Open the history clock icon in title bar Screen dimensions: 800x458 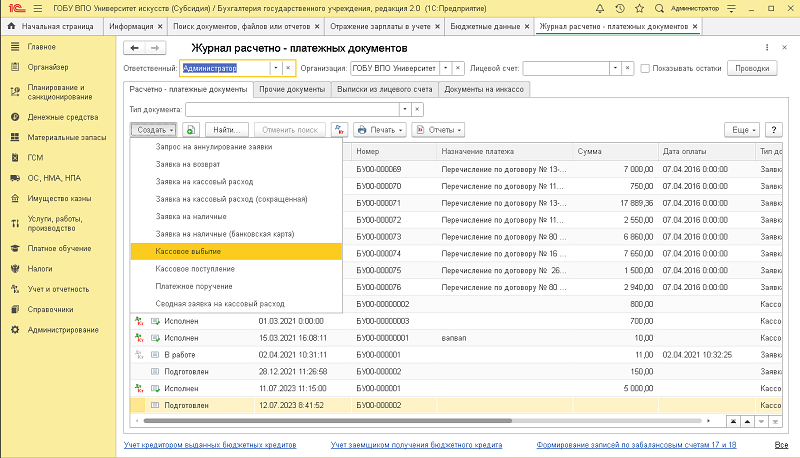tap(618, 7)
